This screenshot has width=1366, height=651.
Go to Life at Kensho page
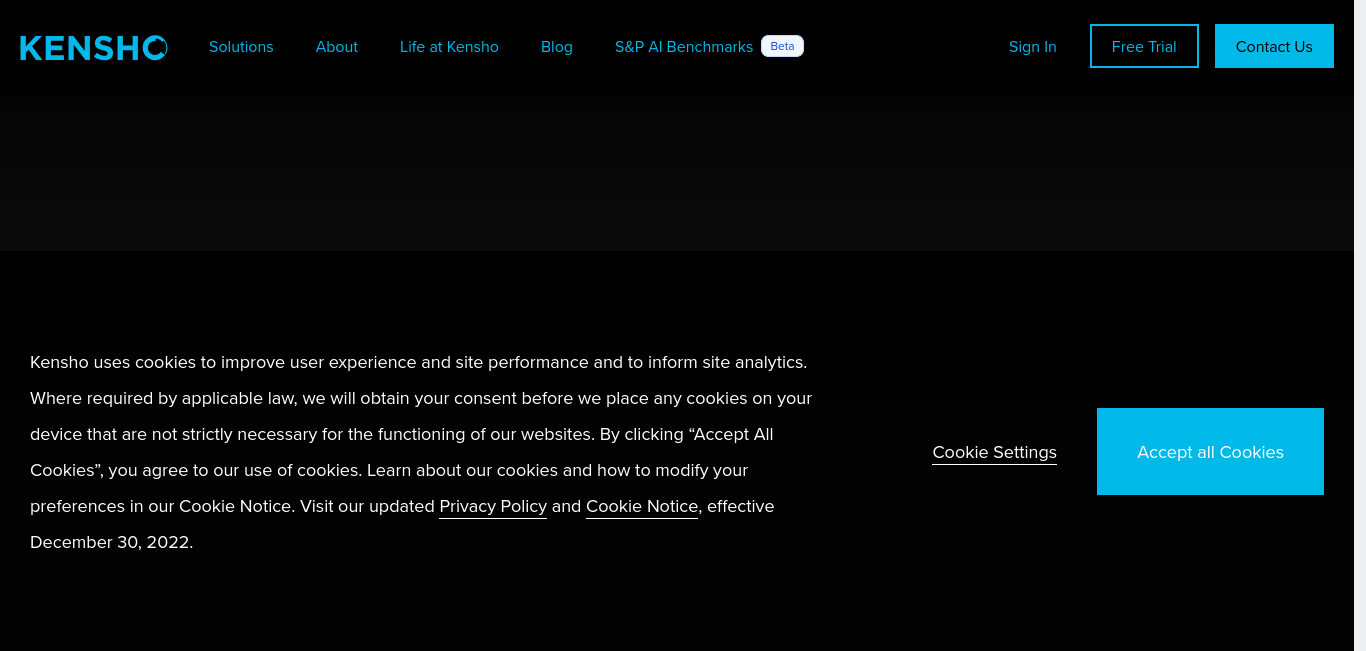[449, 47]
